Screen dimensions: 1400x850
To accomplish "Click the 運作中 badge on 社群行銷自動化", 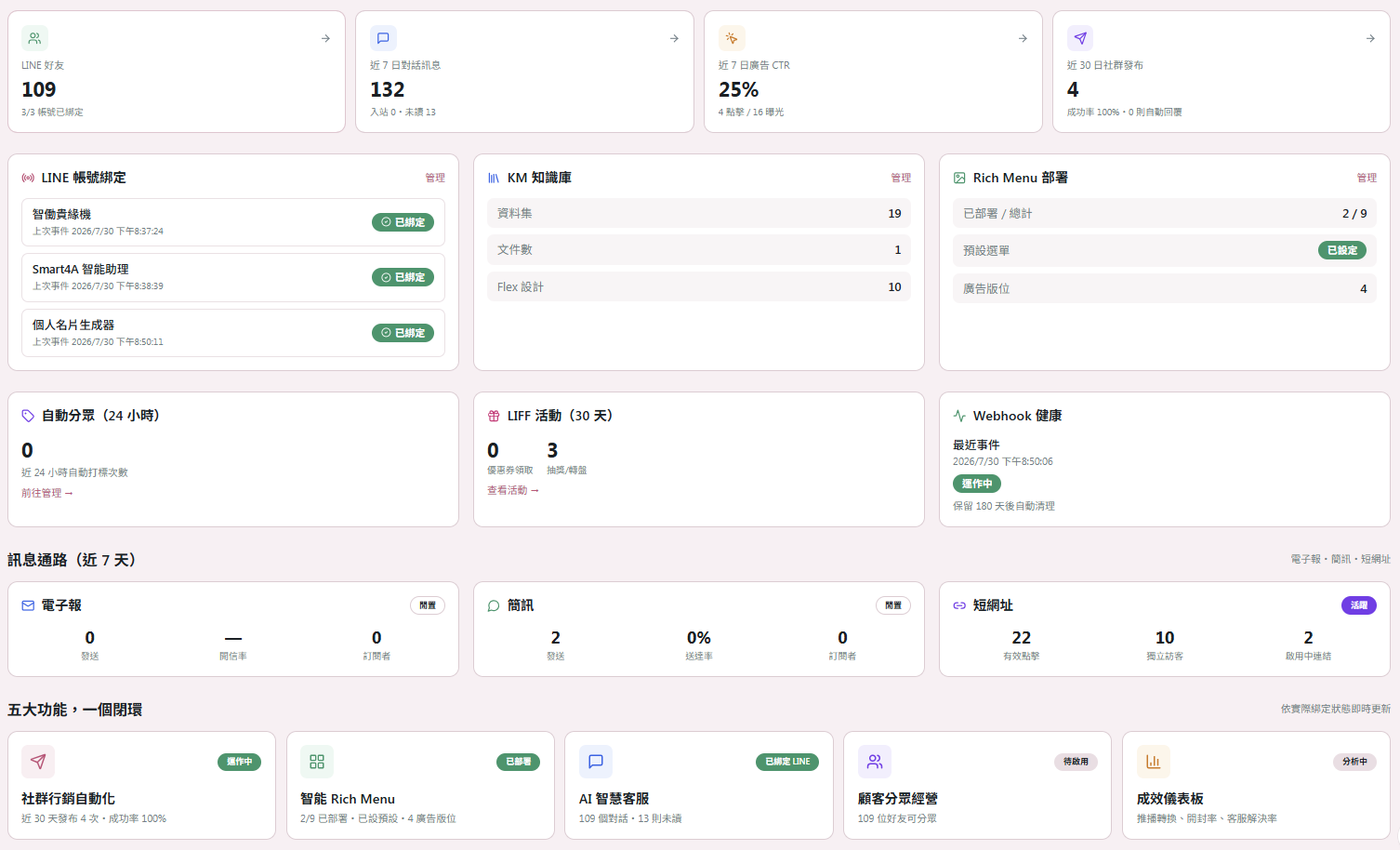I will point(240,762).
